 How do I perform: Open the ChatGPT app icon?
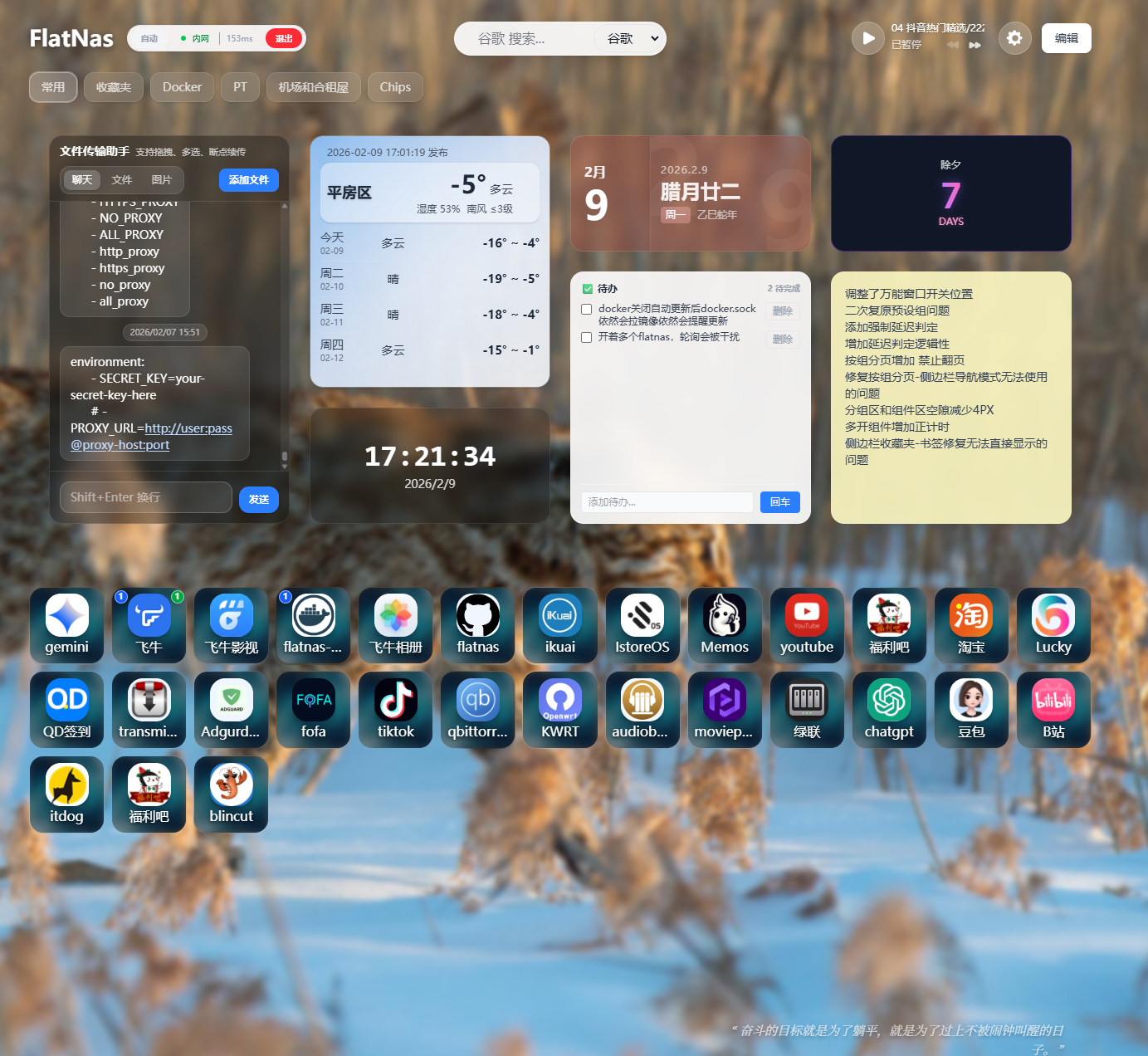pos(888,709)
